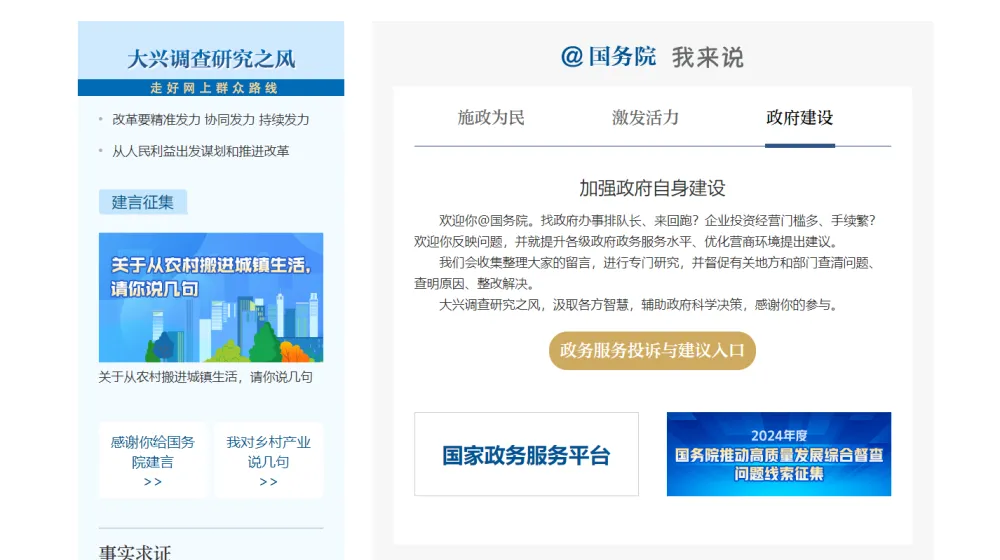
Task: Click the 事实求证 section heading
Action: [135, 552]
